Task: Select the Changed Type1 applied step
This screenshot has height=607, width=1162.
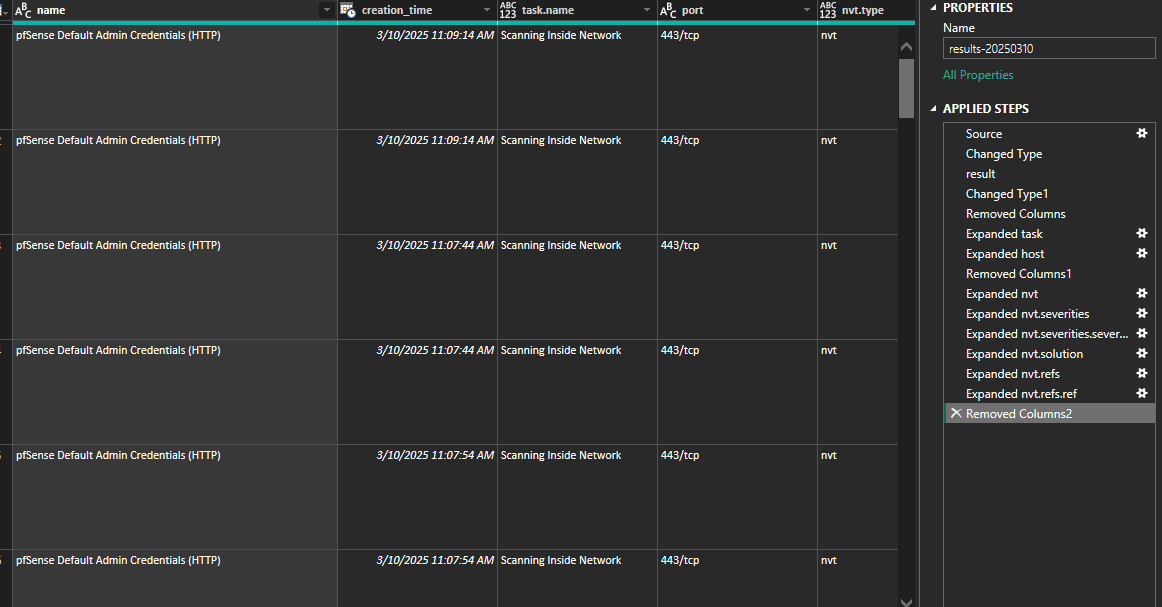Action: [1006, 193]
